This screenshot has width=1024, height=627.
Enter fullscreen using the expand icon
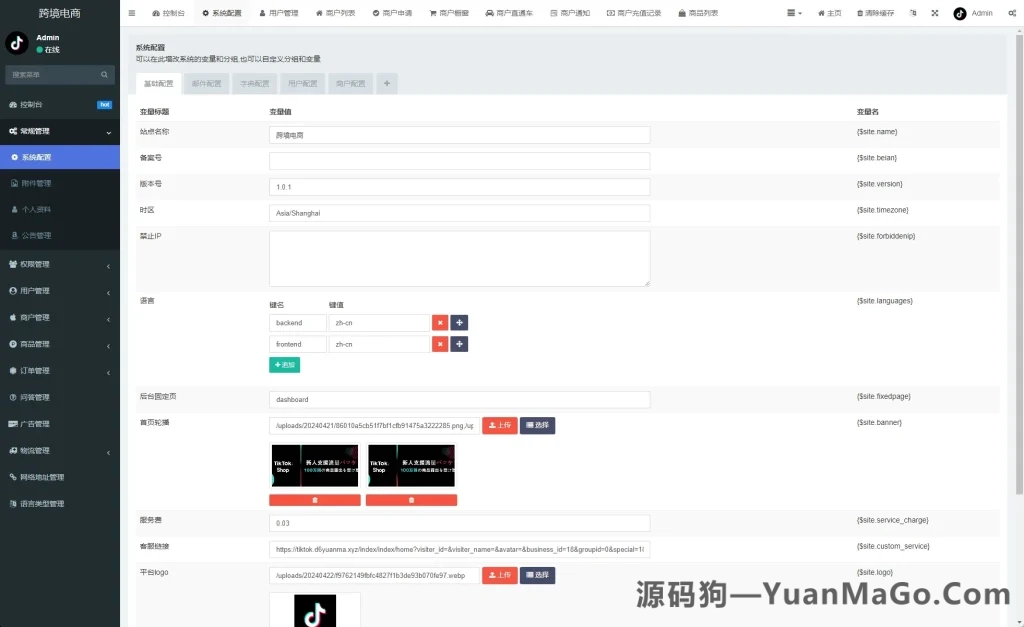point(935,13)
